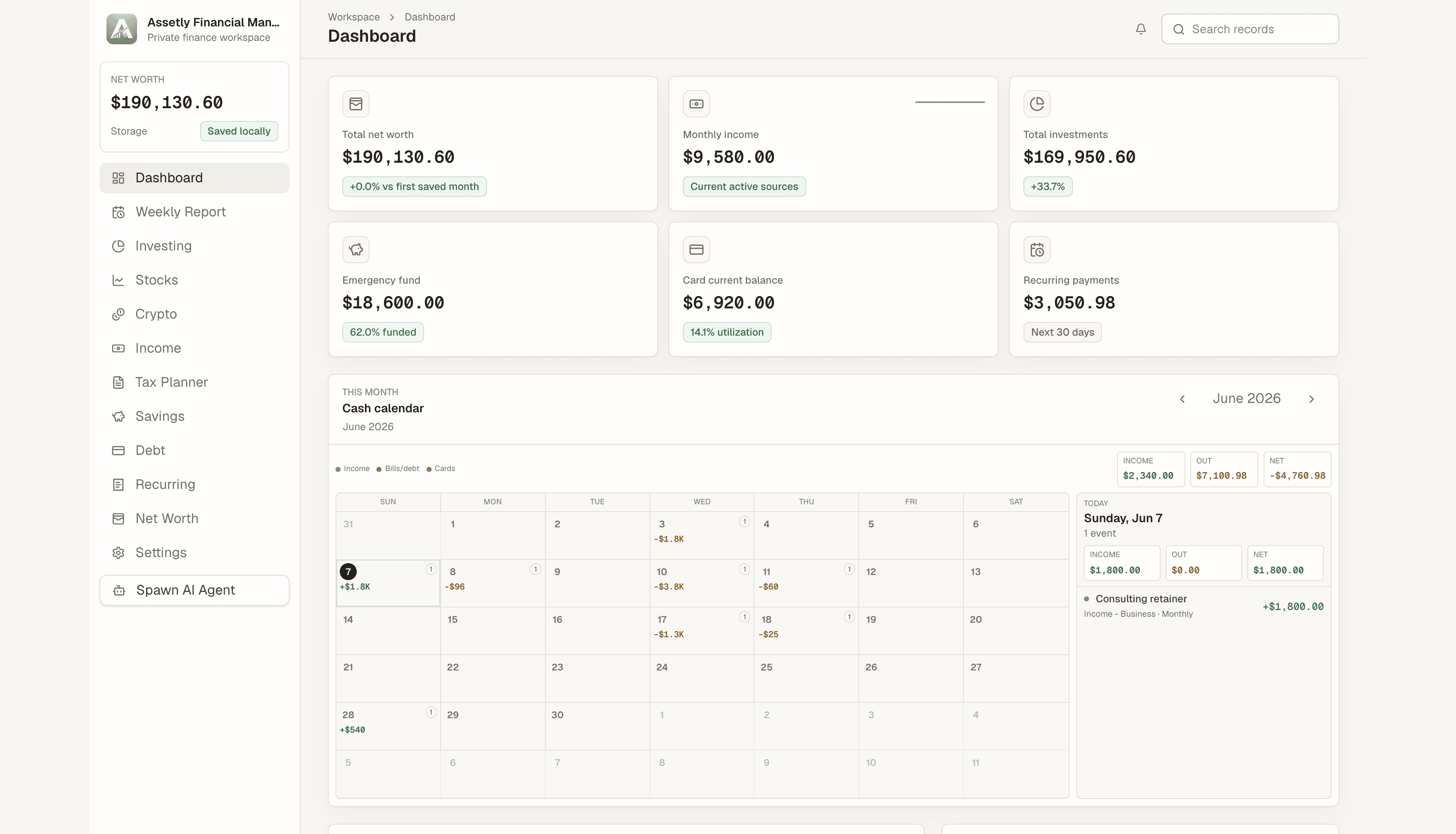Click the month OUT $7,100.98 value
The image size is (1456, 834).
click(1221, 476)
